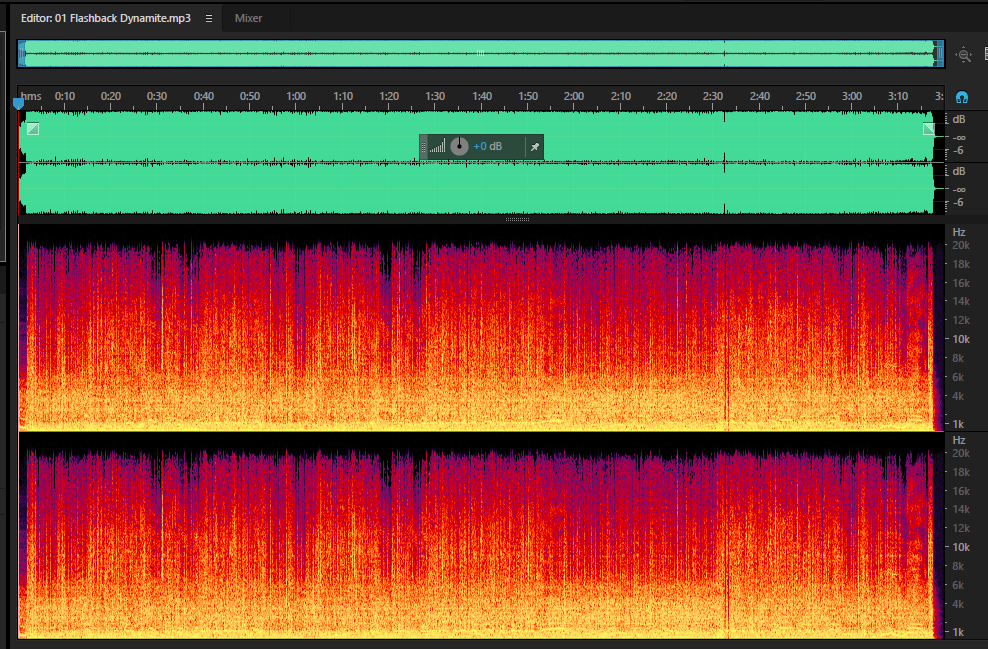Pin the volume HUD with the pushpin icon
The width and height of the screenshot is (988, 649).
(534, 147)
